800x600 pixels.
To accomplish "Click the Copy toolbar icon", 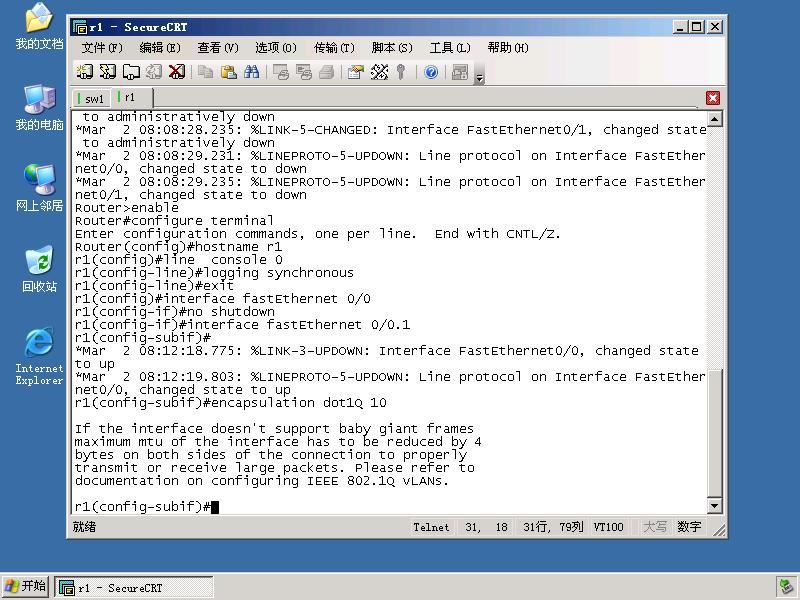I will [x=205, y=72].
